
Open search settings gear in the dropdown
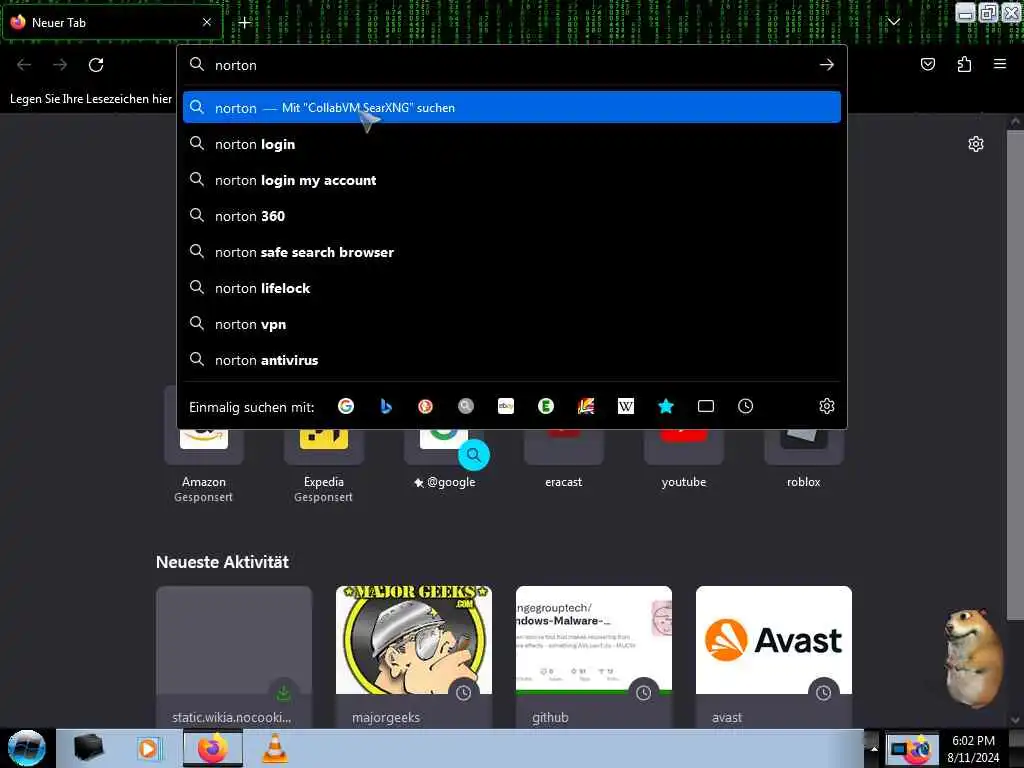point(826,406)
